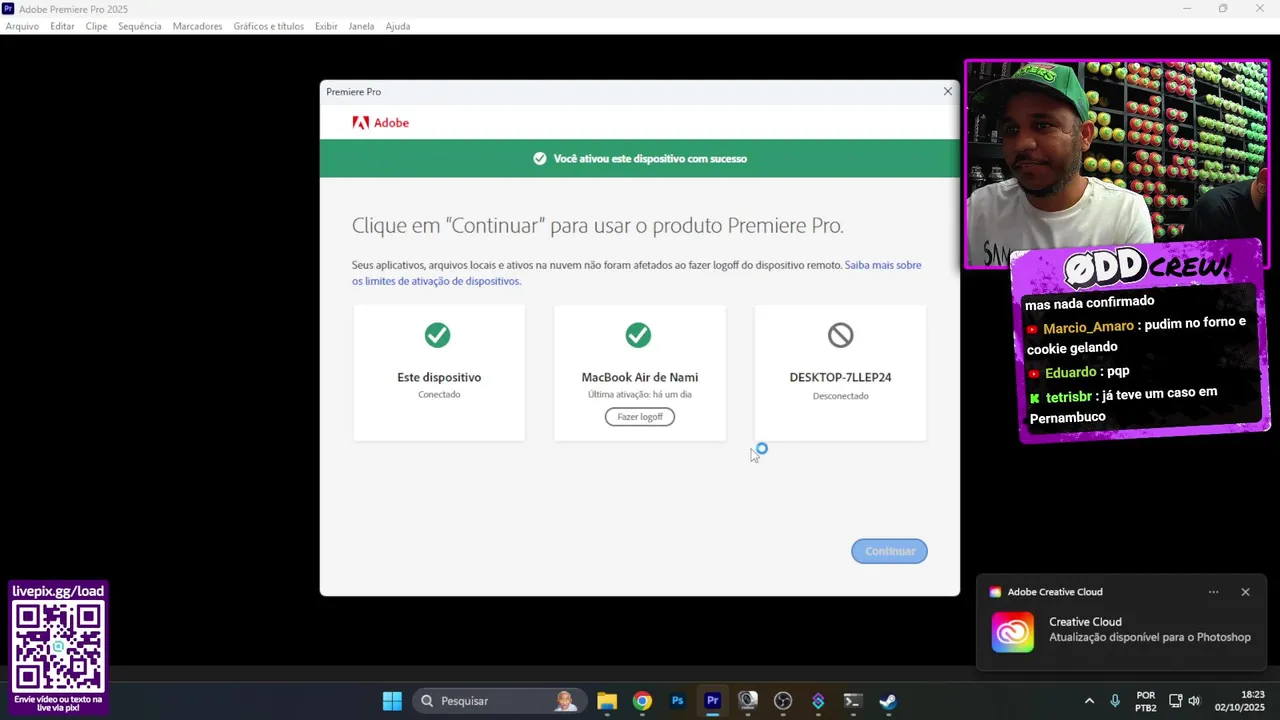
Task: Open the Saiba mais sobre os limites link
Action: click(636, 273)
